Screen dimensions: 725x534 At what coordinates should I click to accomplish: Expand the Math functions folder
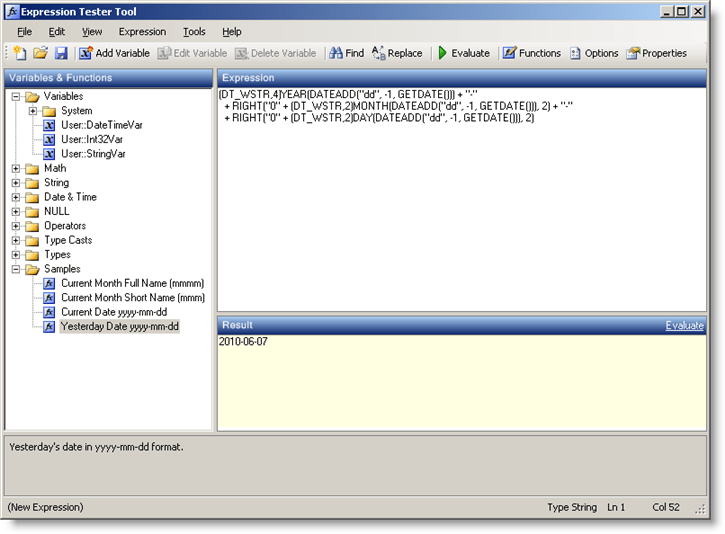point(16,169)
